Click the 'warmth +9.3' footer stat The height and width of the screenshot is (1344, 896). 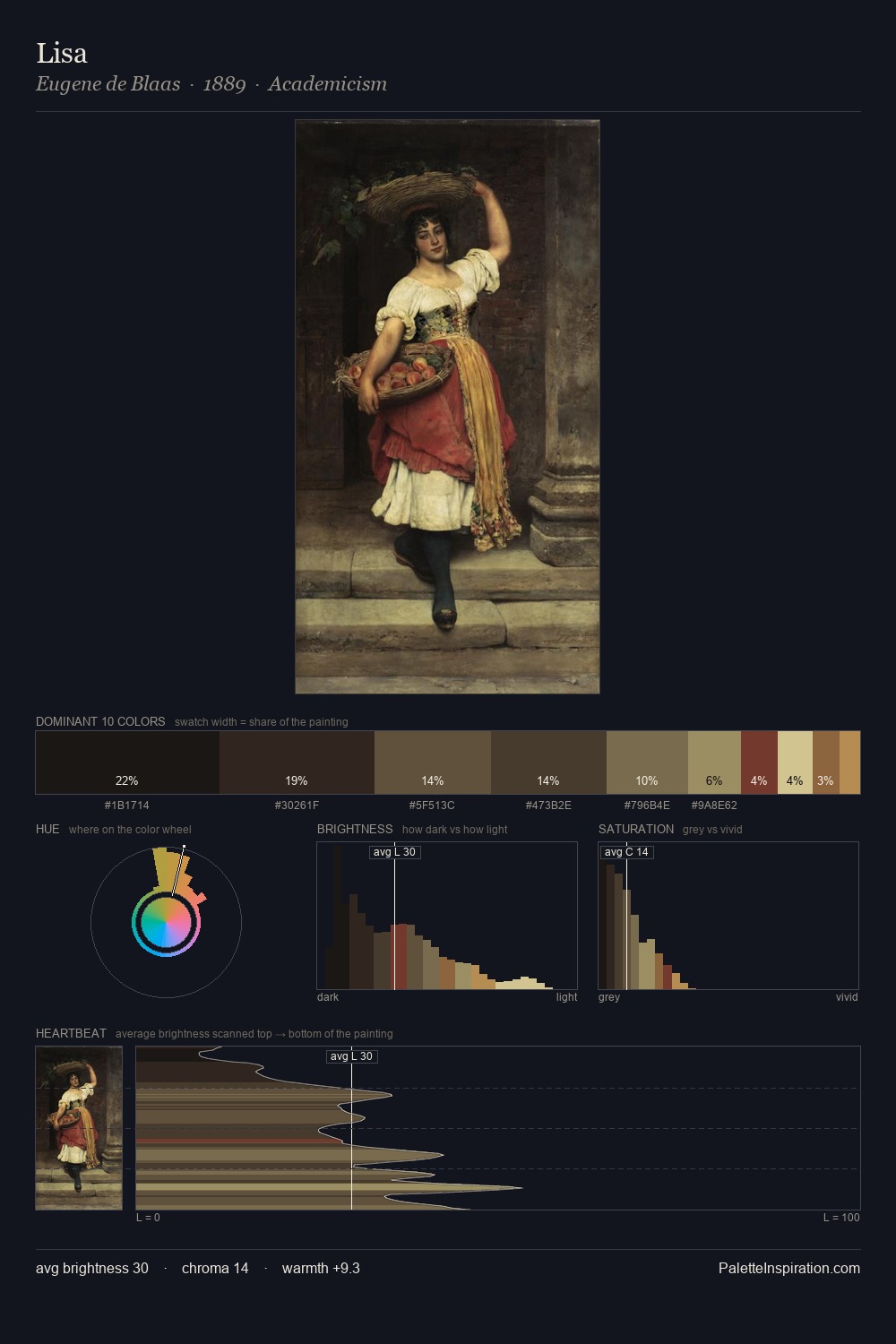(321, 1268)
